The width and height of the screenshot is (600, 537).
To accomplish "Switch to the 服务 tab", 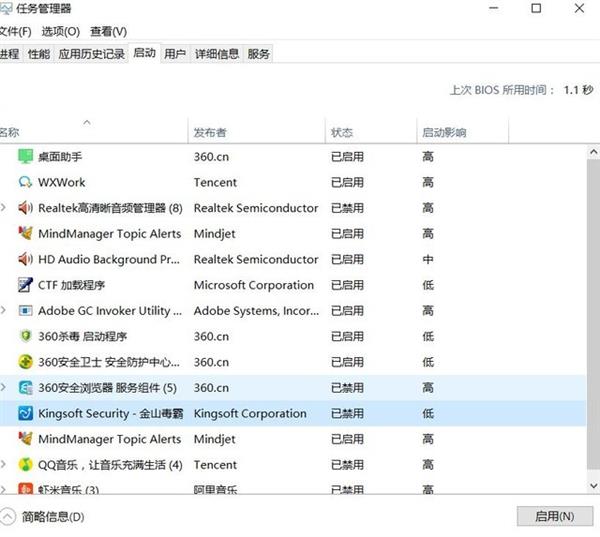I will click(259, 54).
